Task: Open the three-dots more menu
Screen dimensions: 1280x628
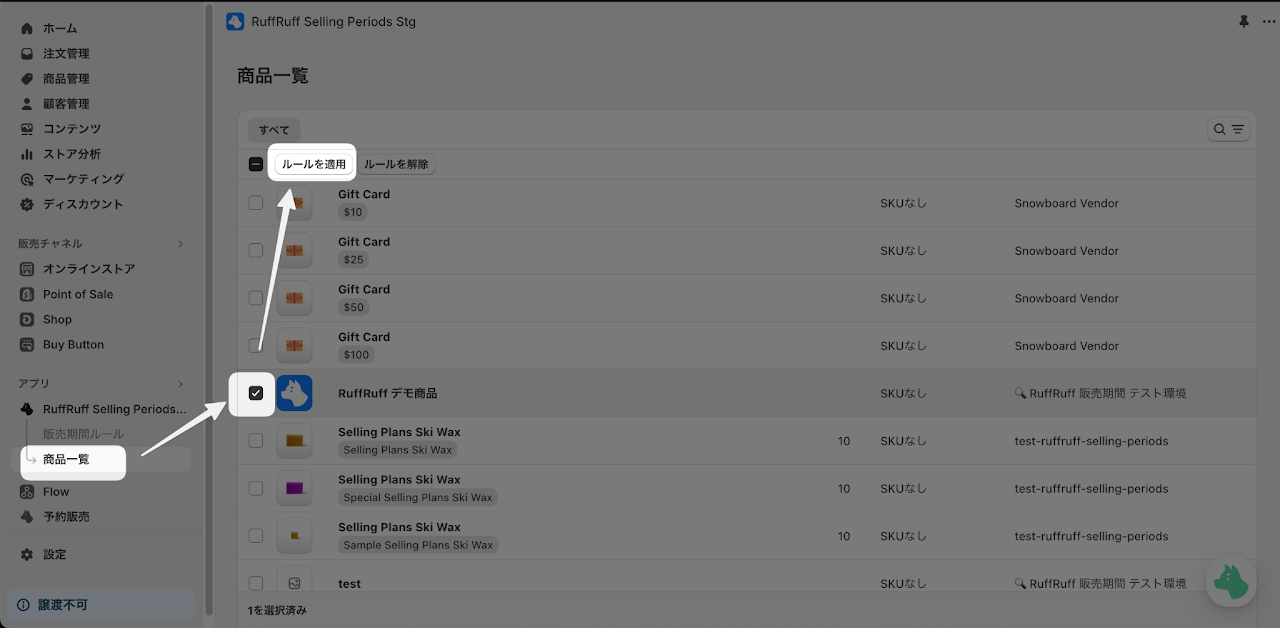Action: pos(1269,22)
